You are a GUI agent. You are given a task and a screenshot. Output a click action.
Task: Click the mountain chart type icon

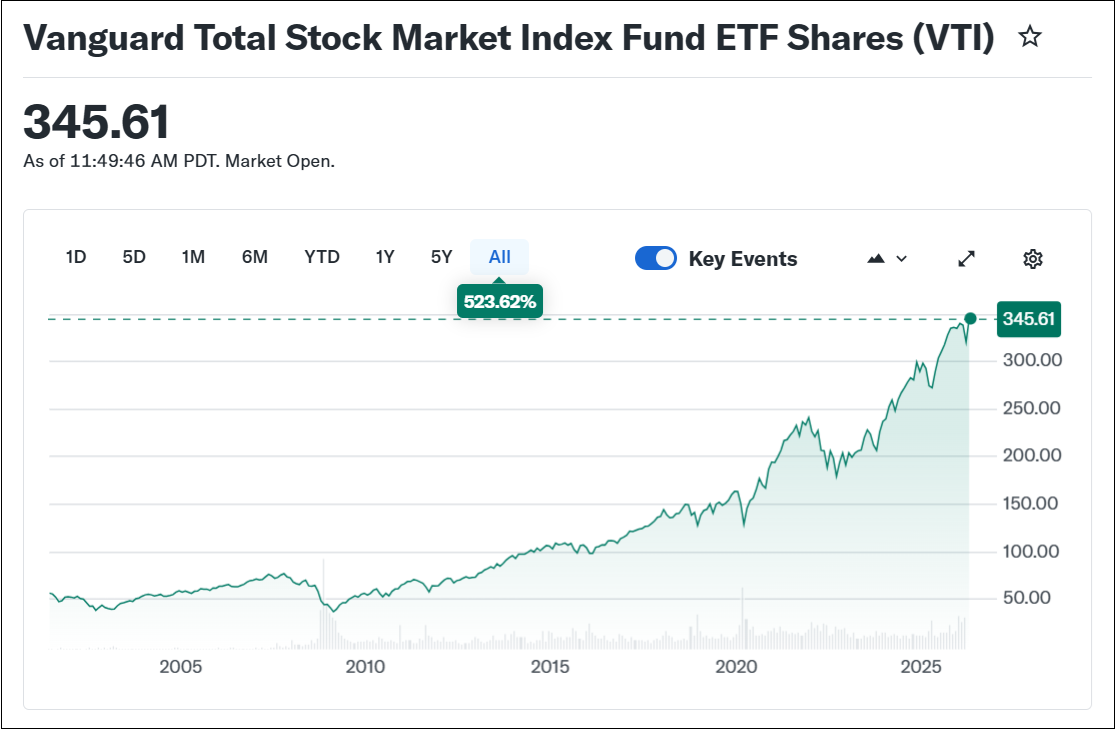click(x=877, y=259)
